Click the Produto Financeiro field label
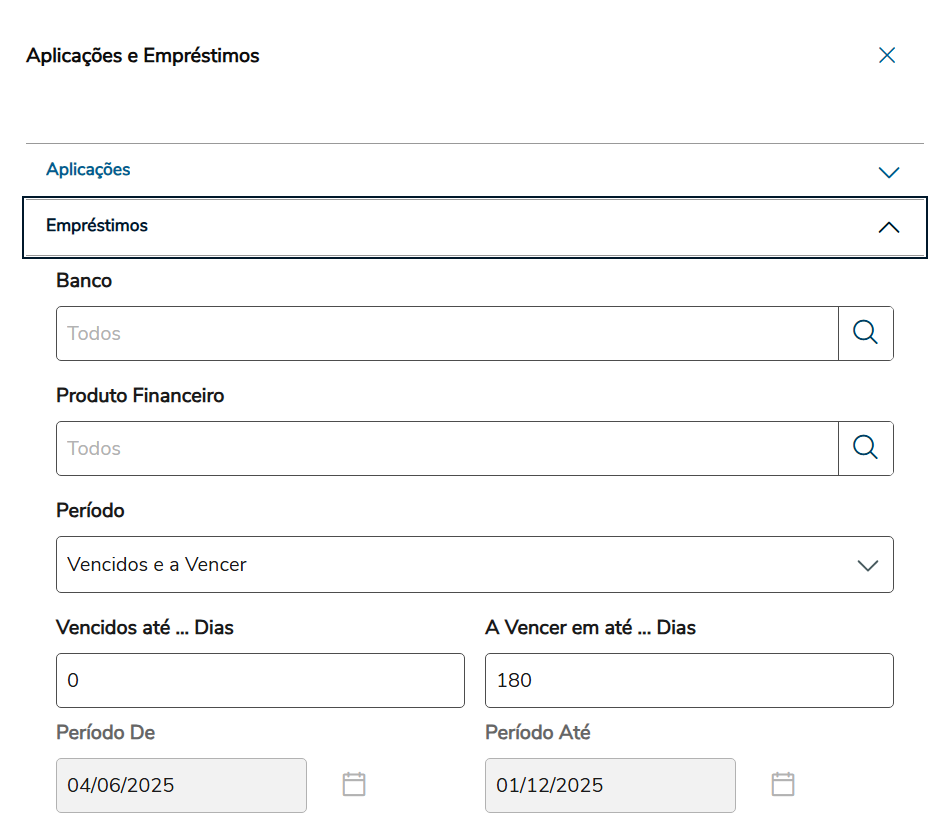The height and width of the screenshot is (832, 951). pyautogui.click(x=140, y=396)
